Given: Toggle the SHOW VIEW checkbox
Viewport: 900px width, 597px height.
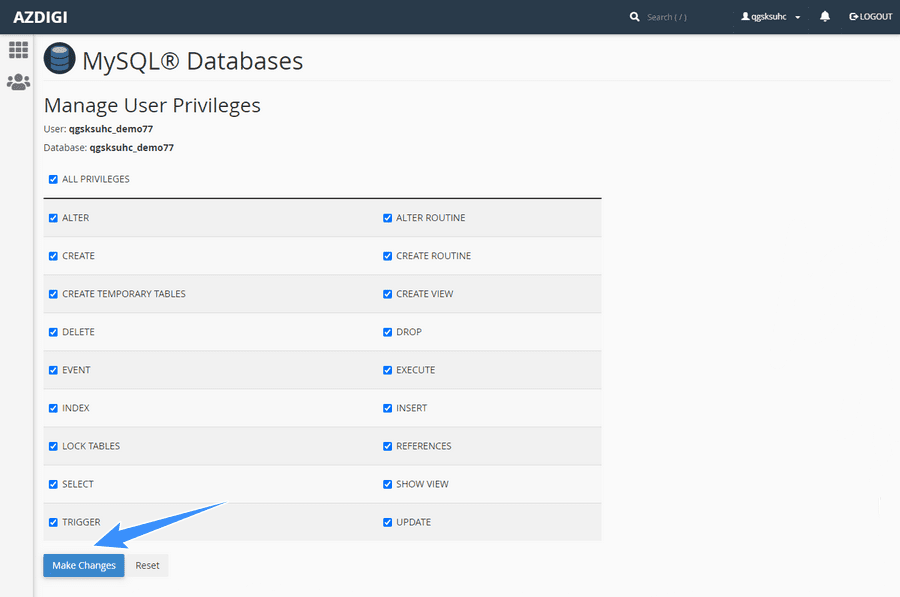Looking at the screenshot, I should click(x=387, y=484).
